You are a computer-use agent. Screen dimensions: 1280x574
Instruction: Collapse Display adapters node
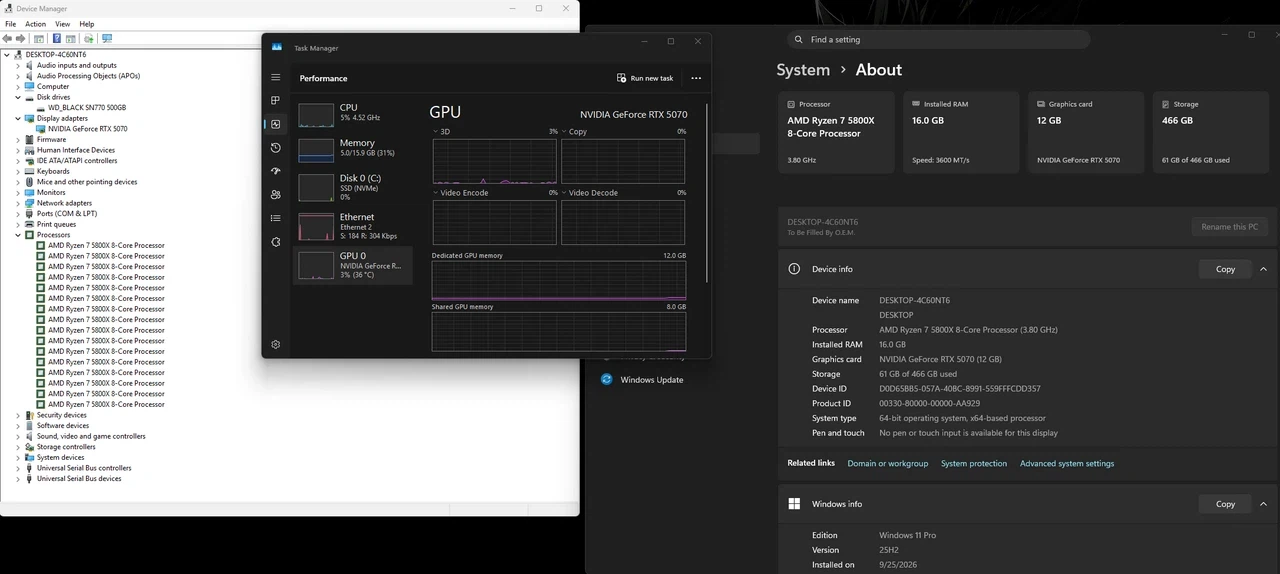[x=18, y=118]
